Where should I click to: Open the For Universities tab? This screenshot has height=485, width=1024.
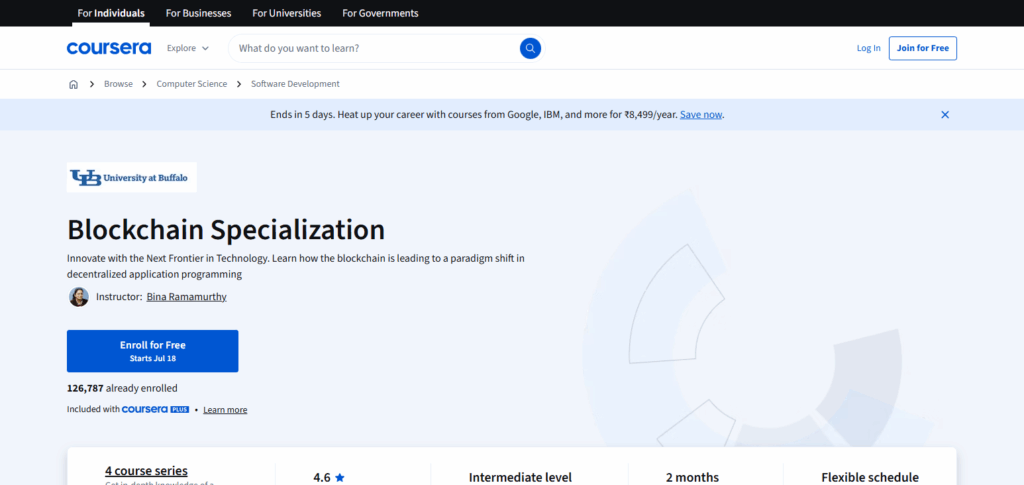(x=286, y=13)
